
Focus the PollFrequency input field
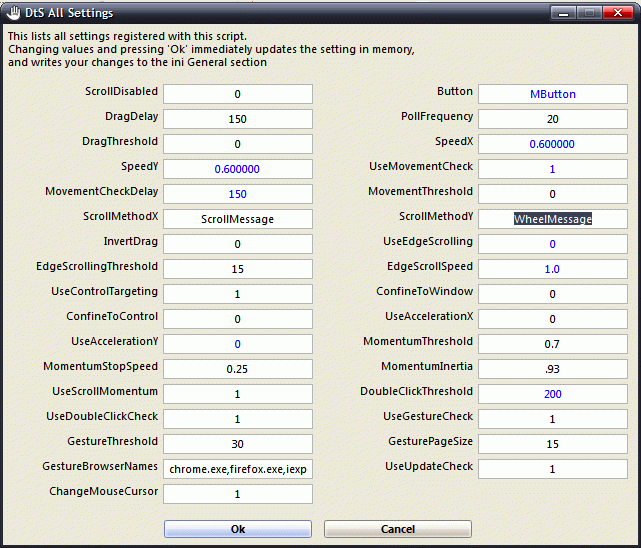click(x=553, y=119)
